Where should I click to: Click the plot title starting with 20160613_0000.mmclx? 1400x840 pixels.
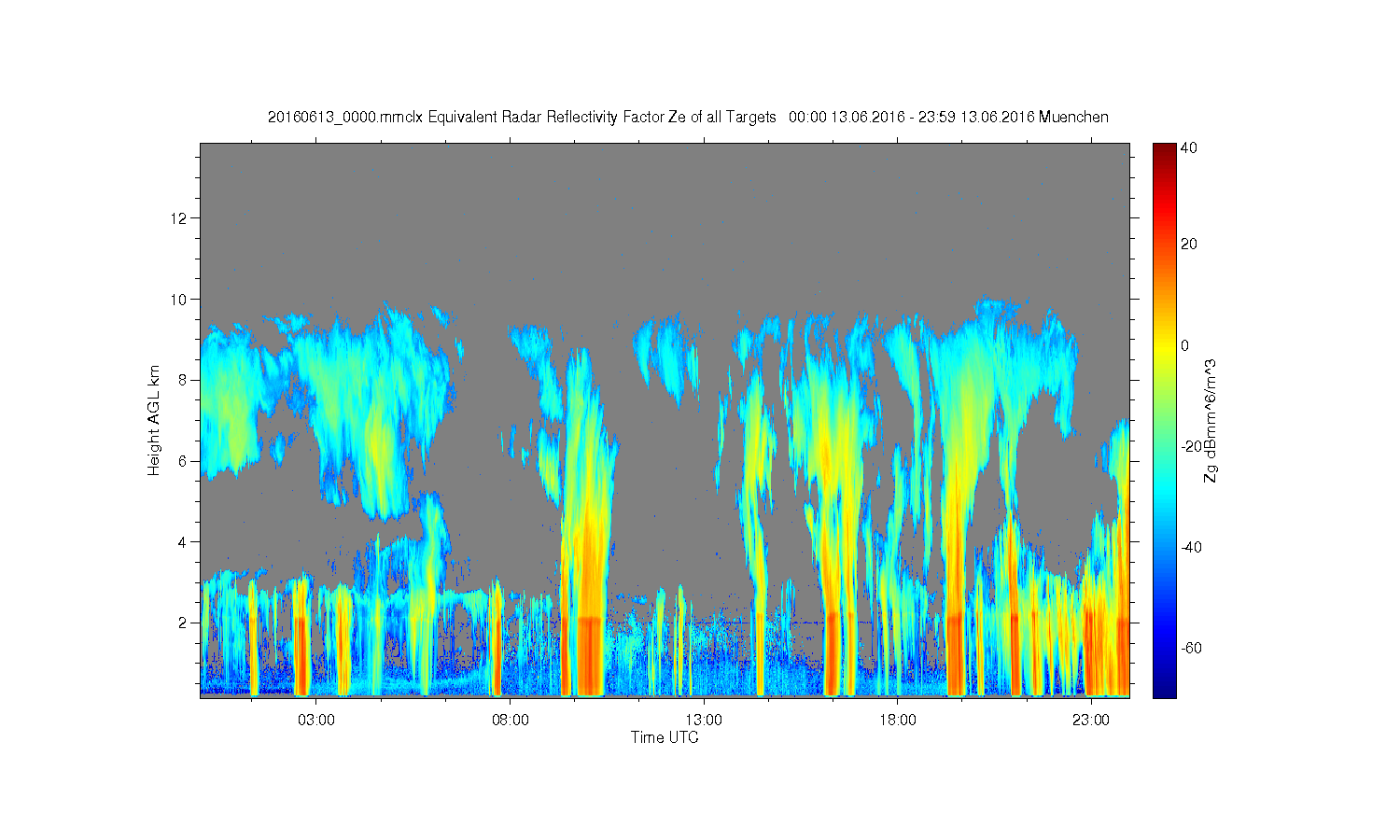point(688,117)
